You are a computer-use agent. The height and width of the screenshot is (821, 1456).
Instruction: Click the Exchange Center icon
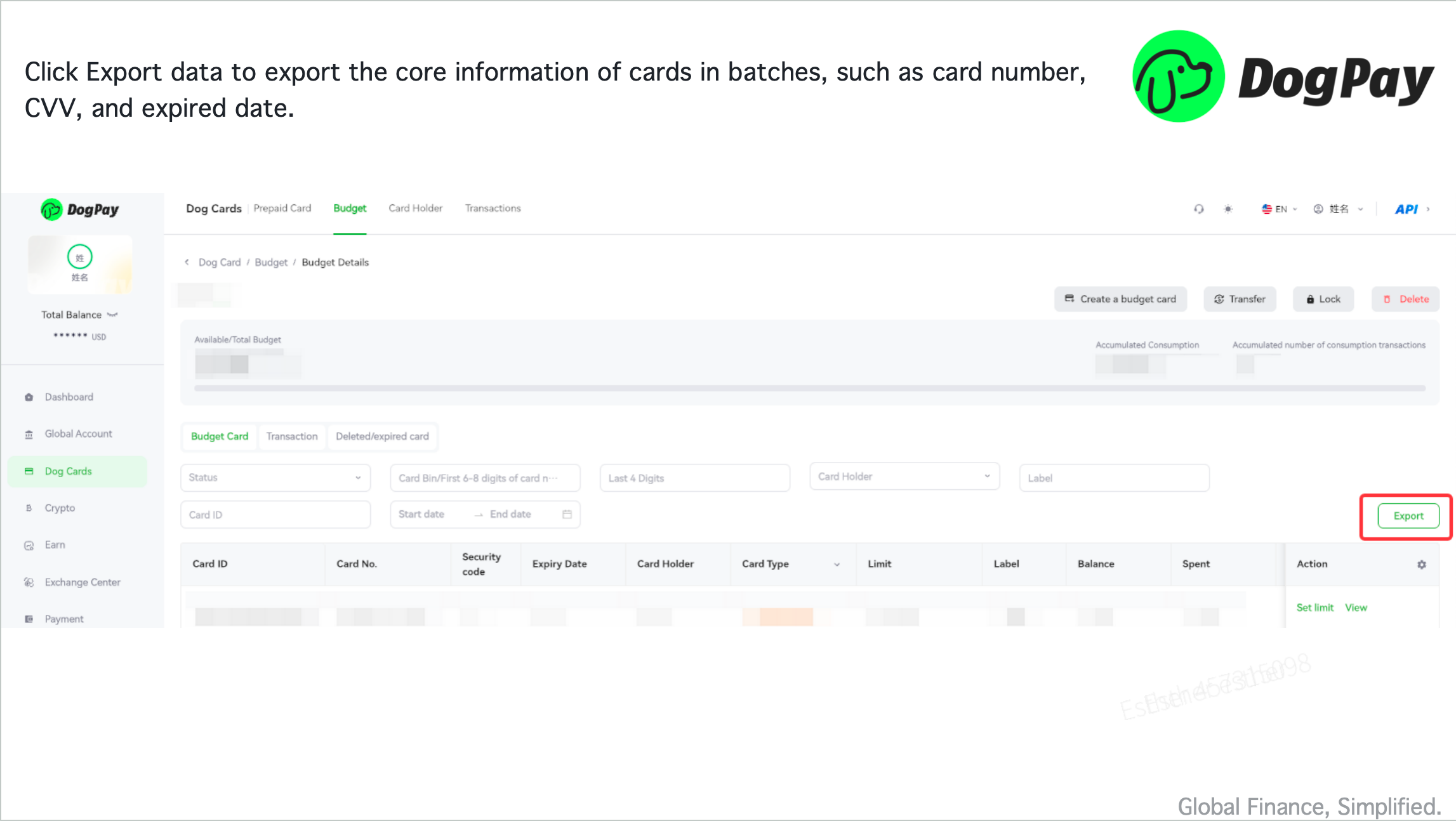(x=29, y=582)
